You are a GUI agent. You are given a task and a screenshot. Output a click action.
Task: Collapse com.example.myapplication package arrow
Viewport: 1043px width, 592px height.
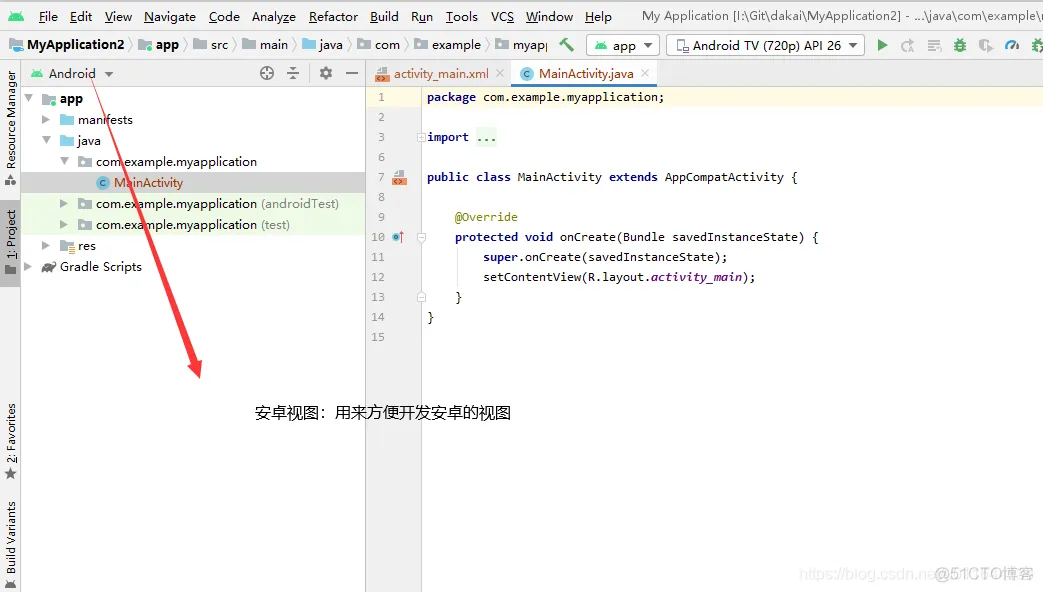point(65,161)
